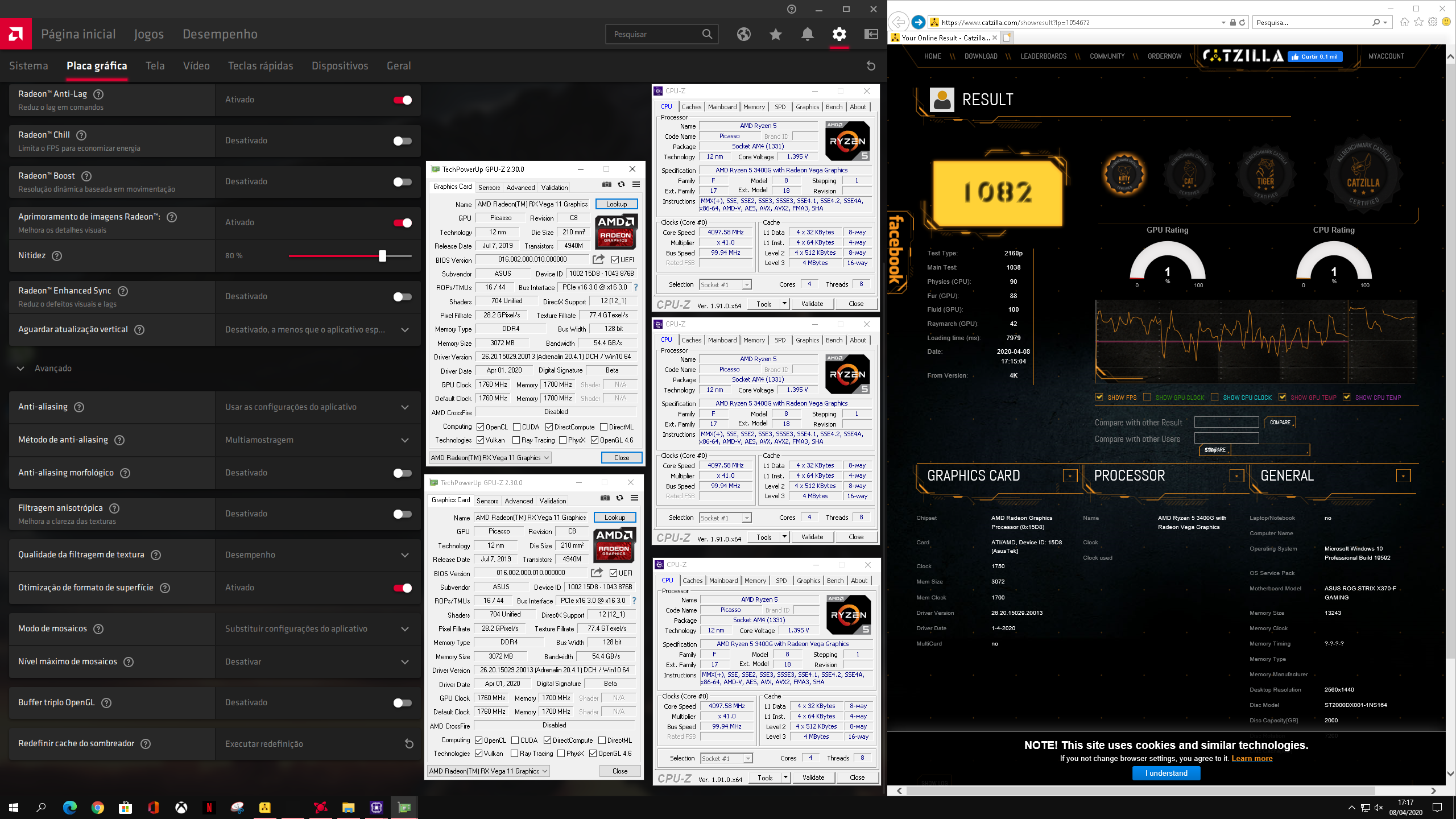The height and width of the screenshot is (819, 1456).
Task: Open GPU selector dropdown in upper GPU-Z window
Action: click(x=490, y=457)
